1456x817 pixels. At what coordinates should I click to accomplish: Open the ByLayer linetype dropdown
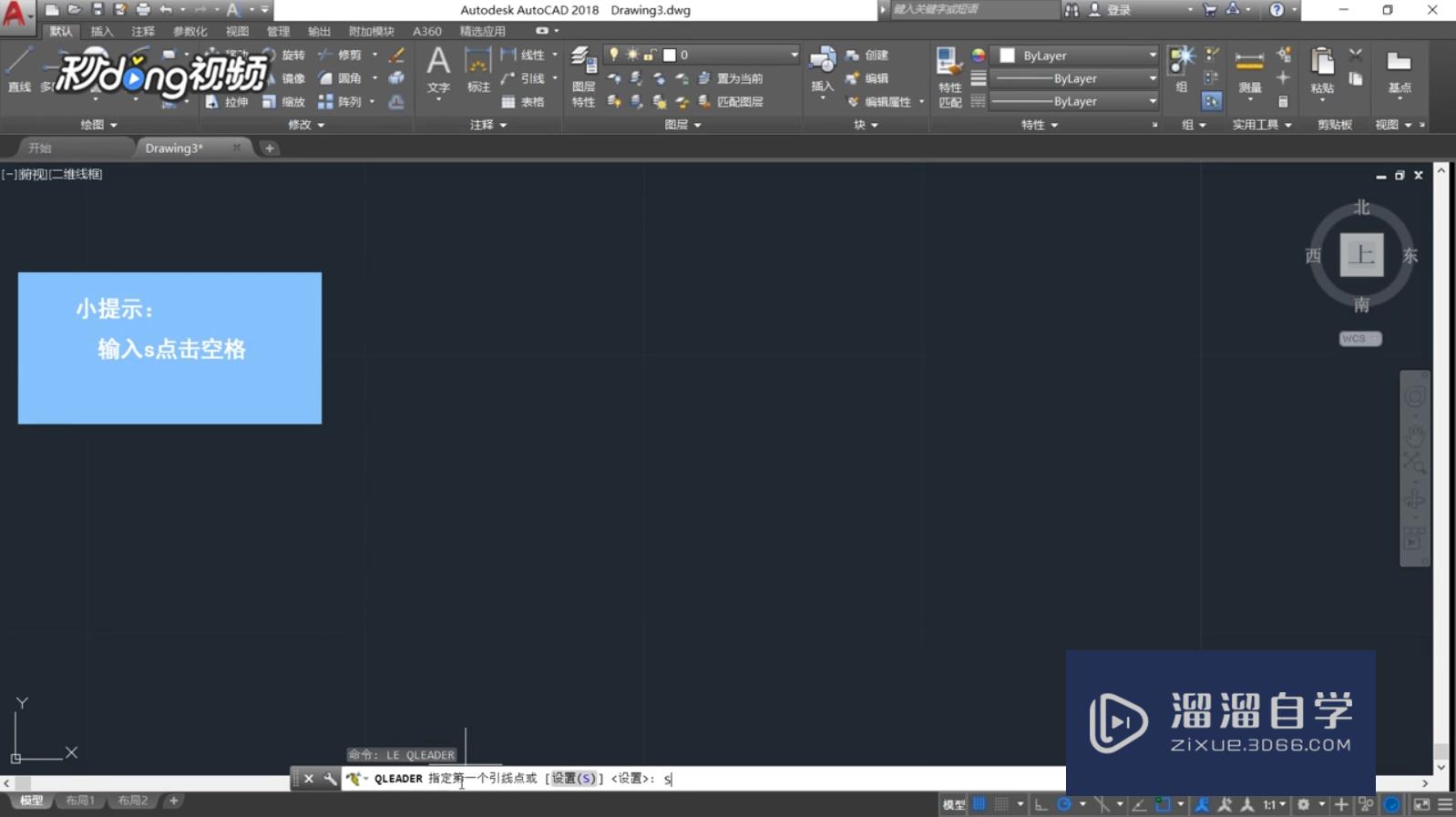coord(1074,101)
